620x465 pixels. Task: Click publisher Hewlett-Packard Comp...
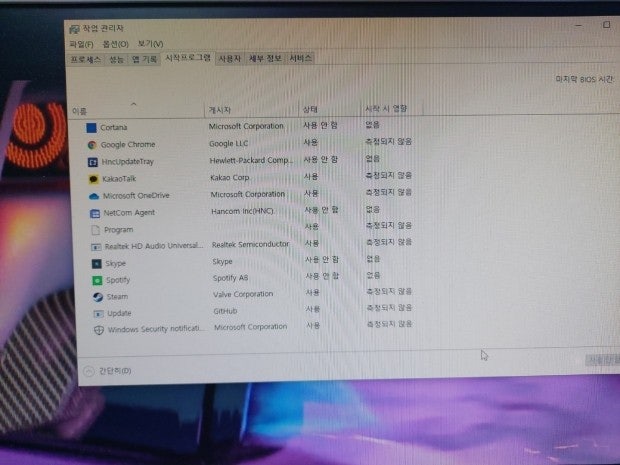pyautogui.click(x=251, y=161)
